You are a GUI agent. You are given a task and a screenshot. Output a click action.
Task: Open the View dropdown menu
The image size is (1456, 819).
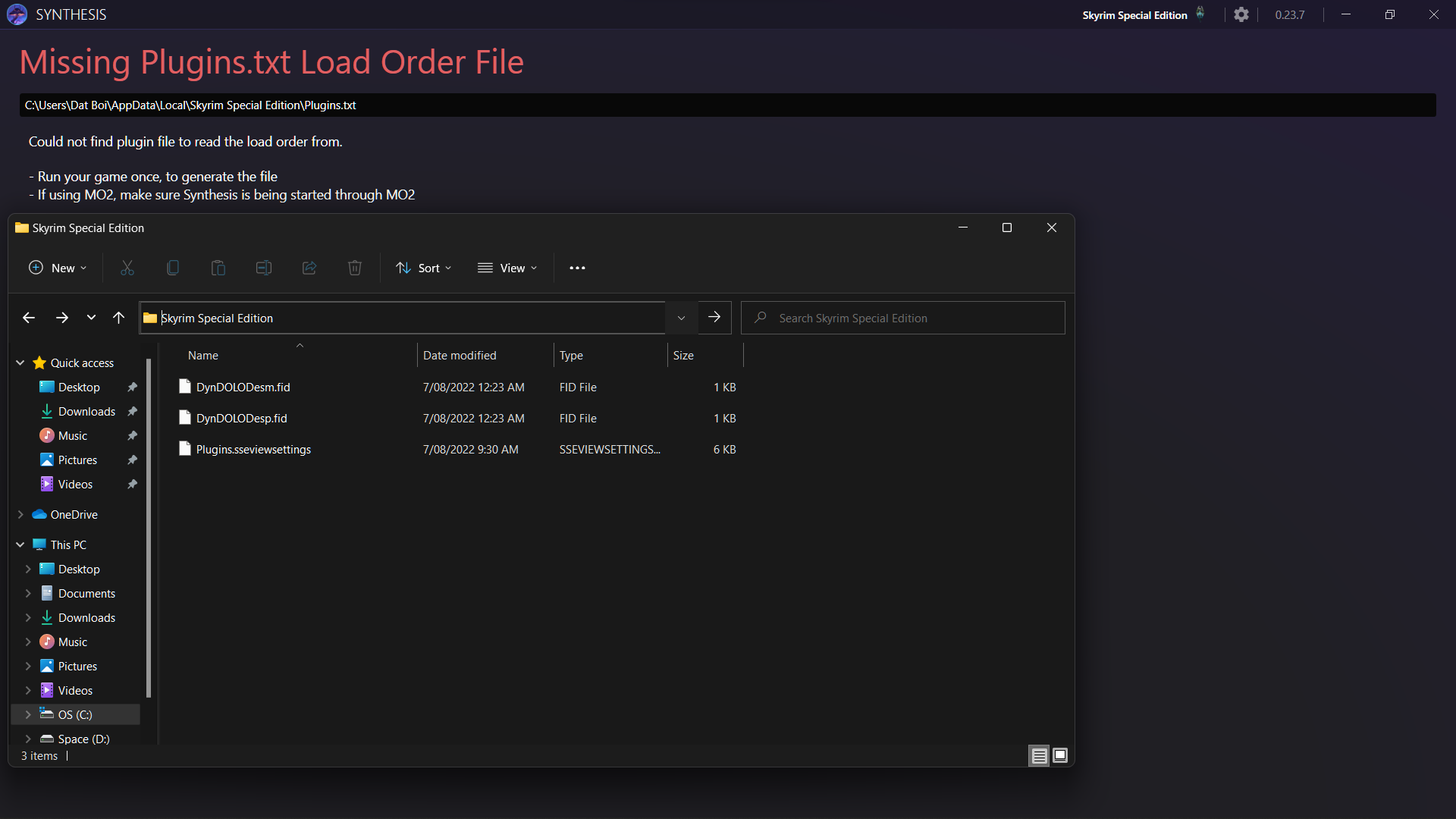[507, 268]
